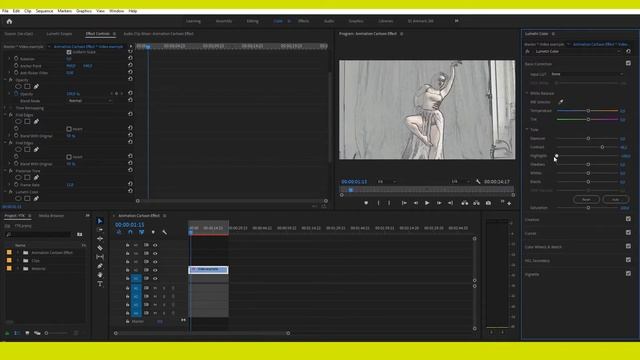Go to the Home screen icon
640x360 pixels.
9,21
